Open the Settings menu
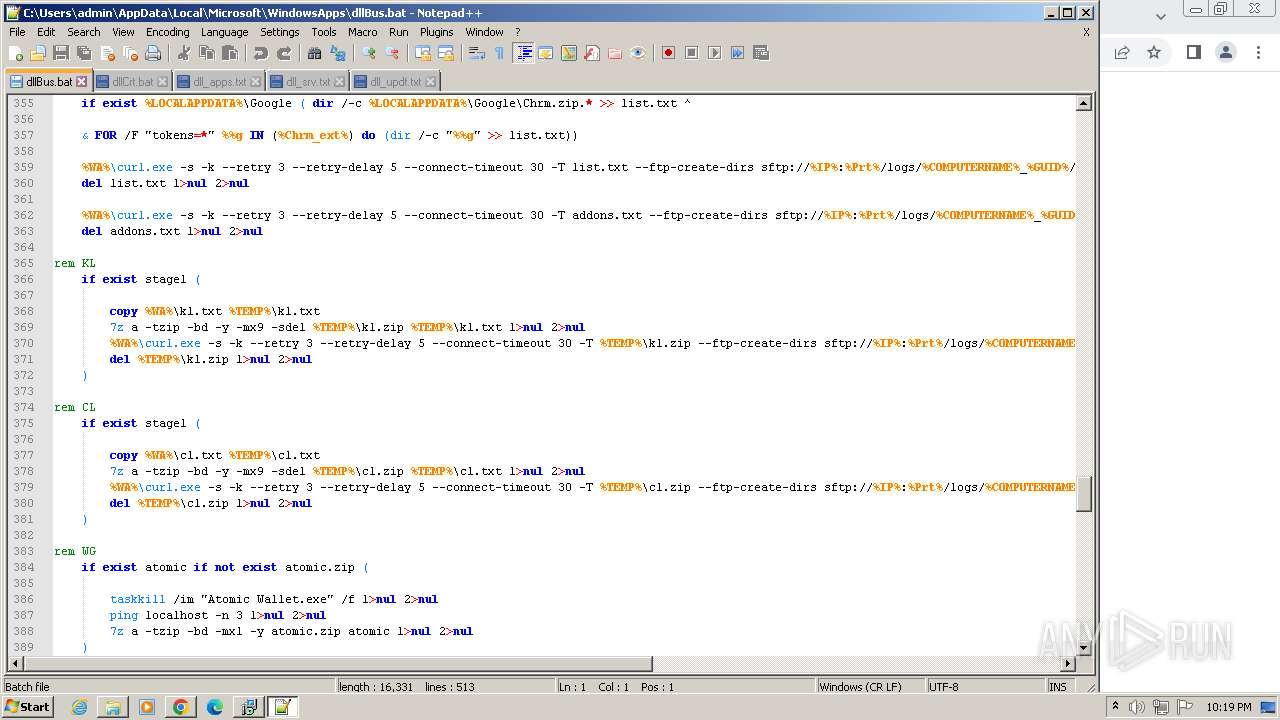Viewport: 1280px width, 720px height. pos(280,32)
